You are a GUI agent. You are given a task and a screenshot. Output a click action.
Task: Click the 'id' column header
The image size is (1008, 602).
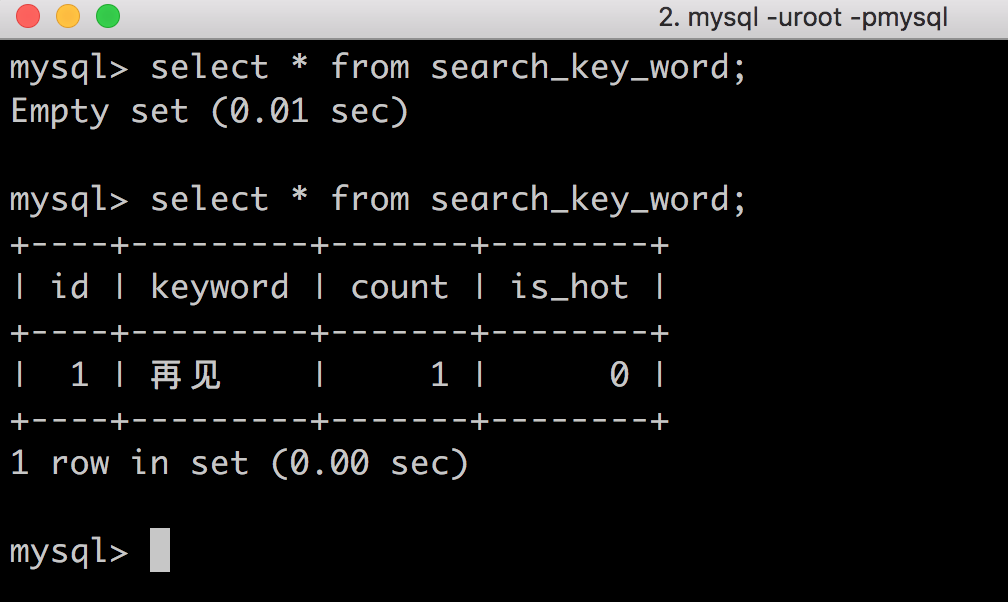[x=69, y=288]
